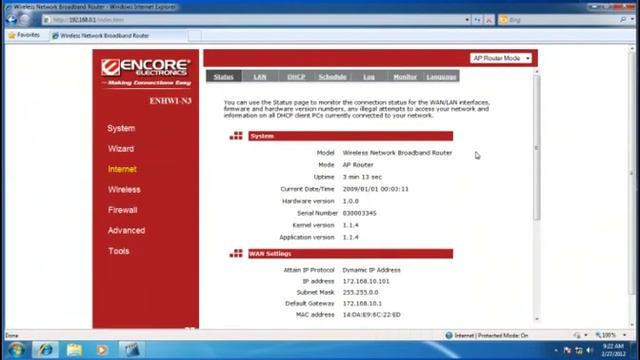Click the Uptime value 3 min 13 sec

pyautogui.click(x=362, y=177)
